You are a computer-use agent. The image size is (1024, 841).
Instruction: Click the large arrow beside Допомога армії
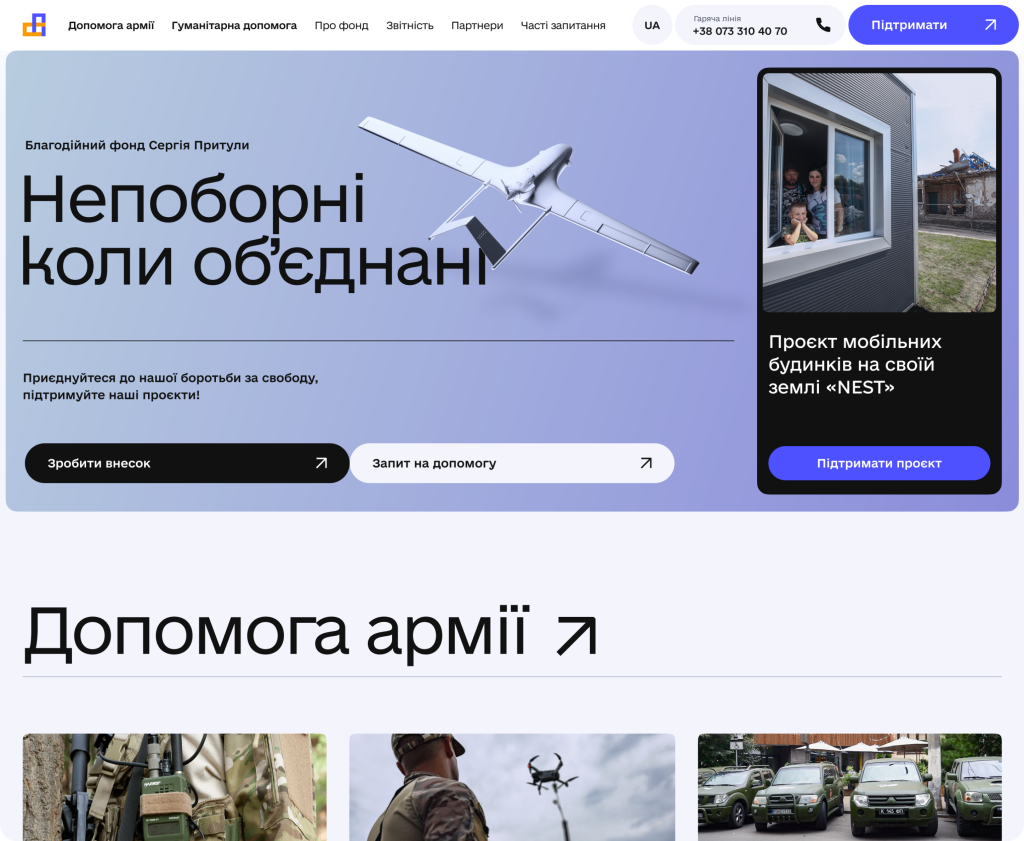(x=577, y=635)
